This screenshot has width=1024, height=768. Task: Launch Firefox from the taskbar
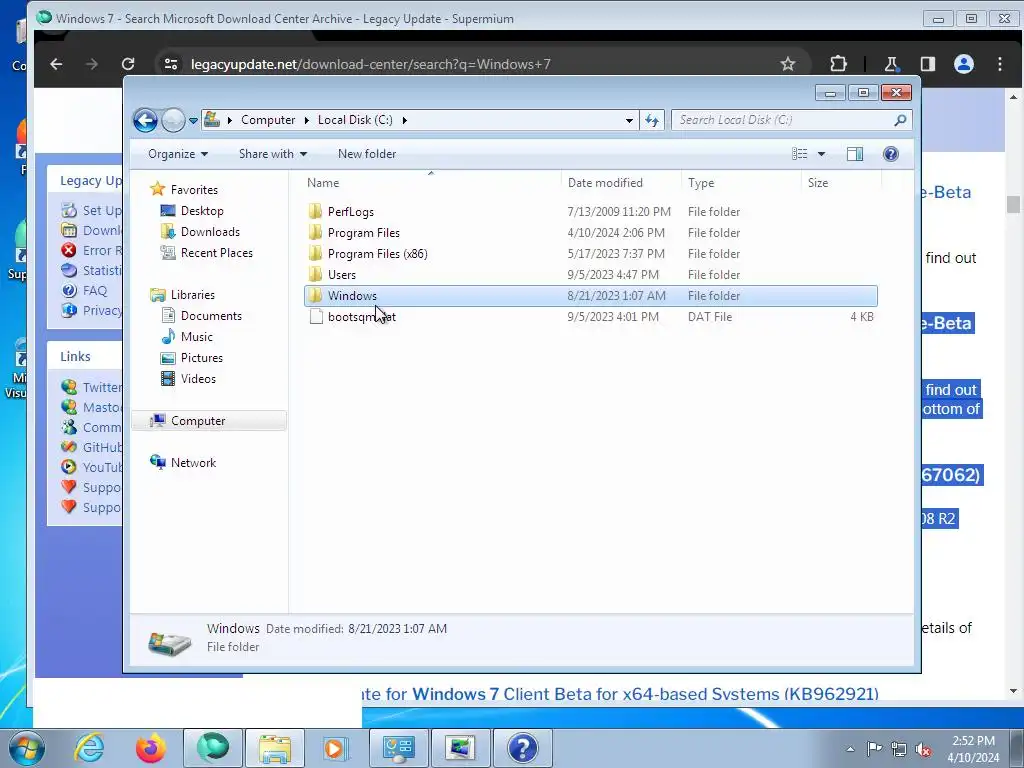tap(150, 748)
